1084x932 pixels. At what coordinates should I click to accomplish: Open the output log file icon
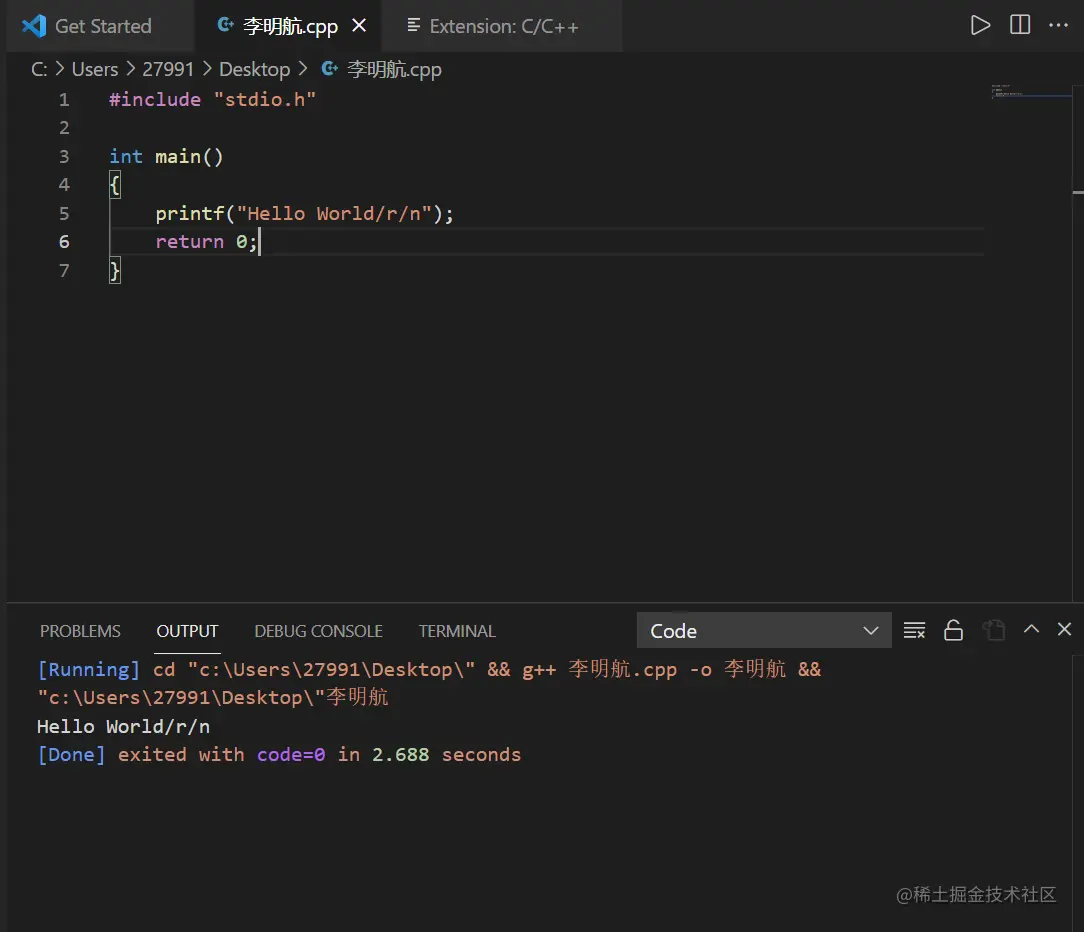993,630
